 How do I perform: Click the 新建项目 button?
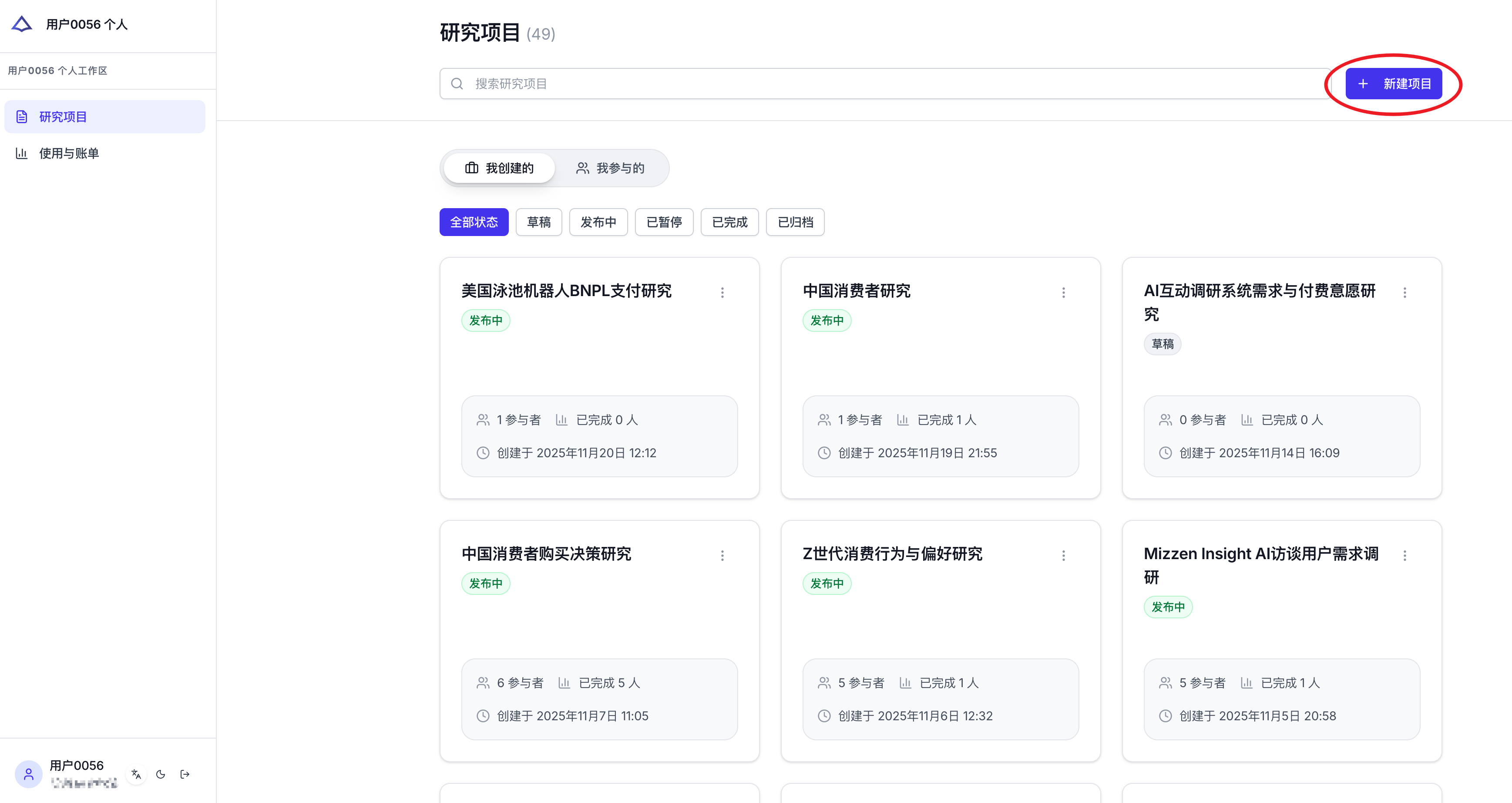(x=1394, y=84)
